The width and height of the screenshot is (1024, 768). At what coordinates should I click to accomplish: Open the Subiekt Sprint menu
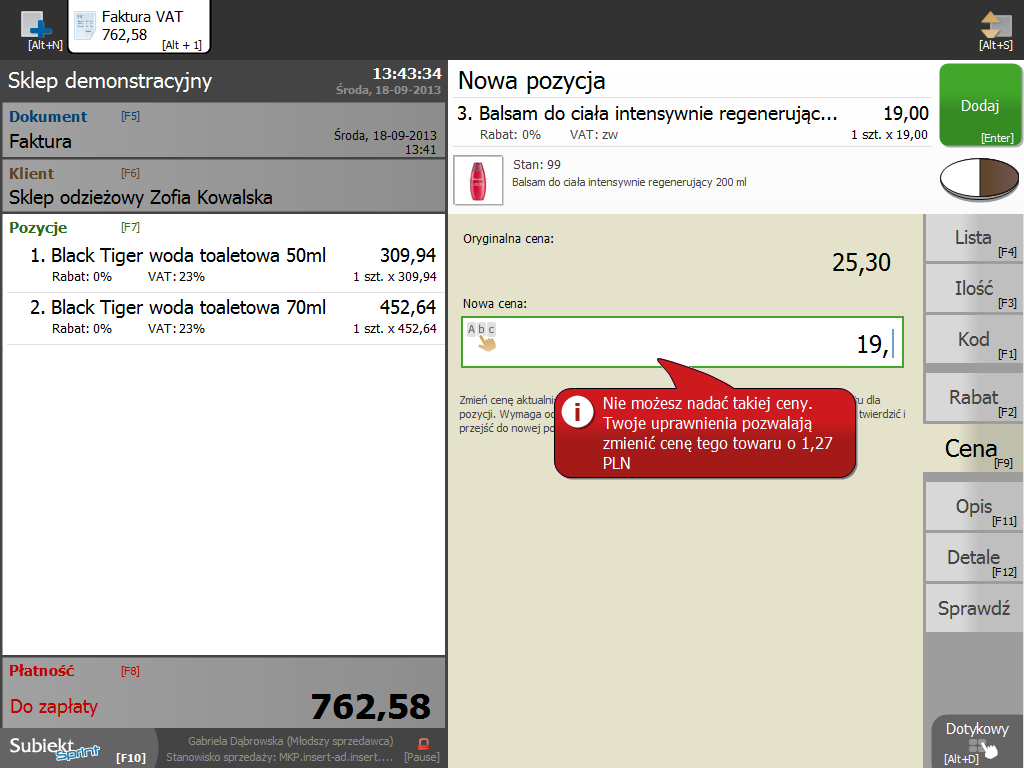[78, 748]
